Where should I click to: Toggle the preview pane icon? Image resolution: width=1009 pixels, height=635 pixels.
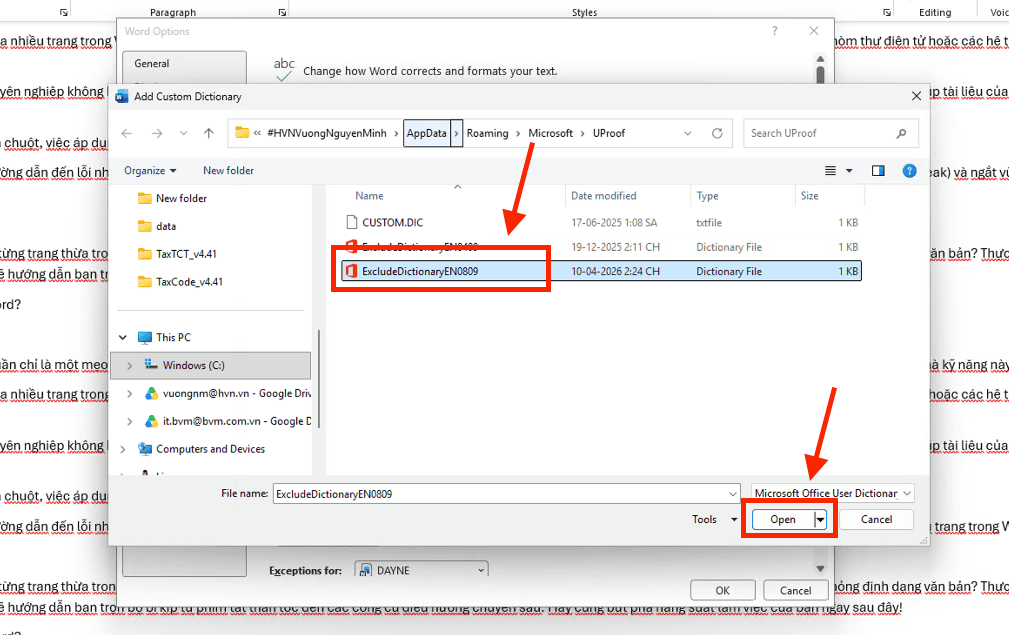(x=878, y=170)
